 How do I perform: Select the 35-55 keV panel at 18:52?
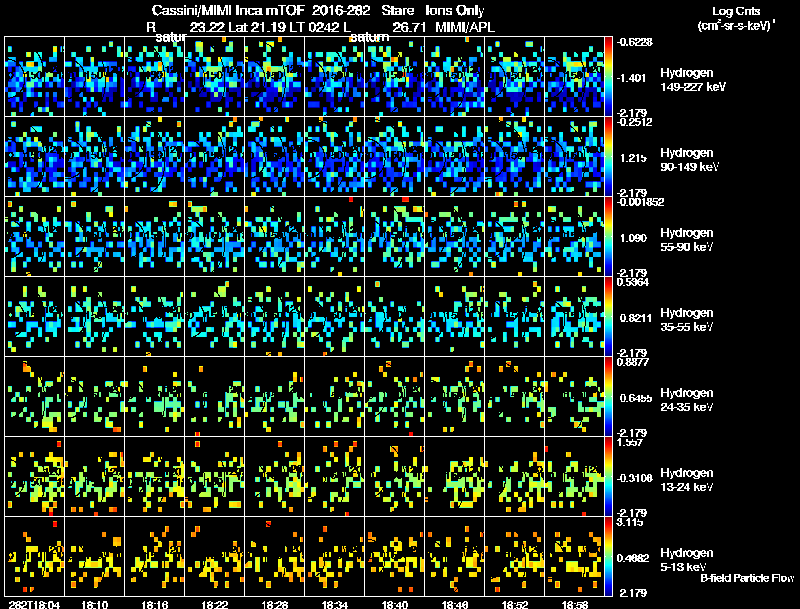click(x=514, y=317)
